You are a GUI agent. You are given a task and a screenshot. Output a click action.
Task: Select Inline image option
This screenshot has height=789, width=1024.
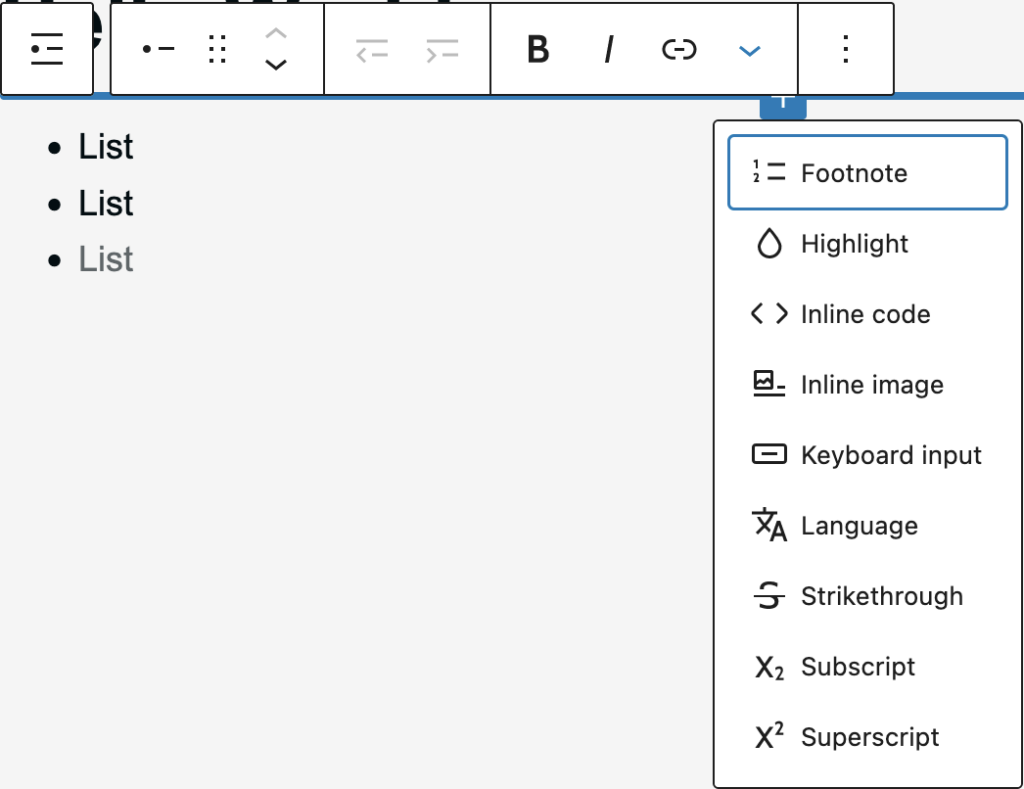(868, 385)
